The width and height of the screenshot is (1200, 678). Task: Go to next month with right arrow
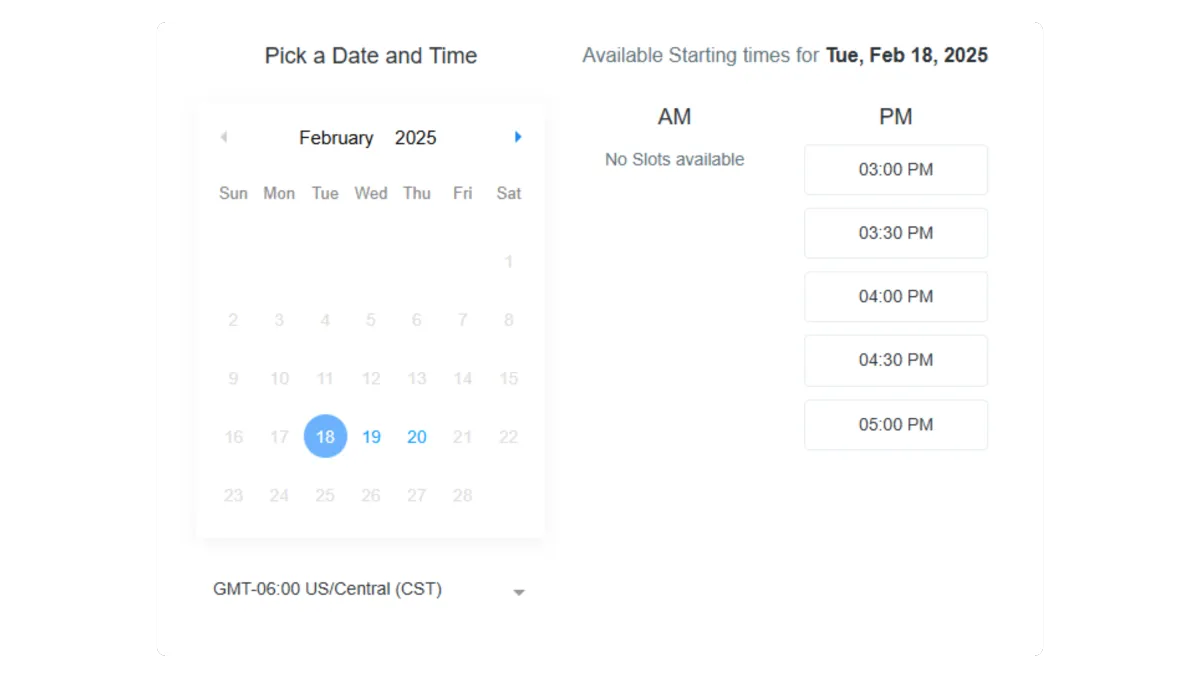pos(518,137)
